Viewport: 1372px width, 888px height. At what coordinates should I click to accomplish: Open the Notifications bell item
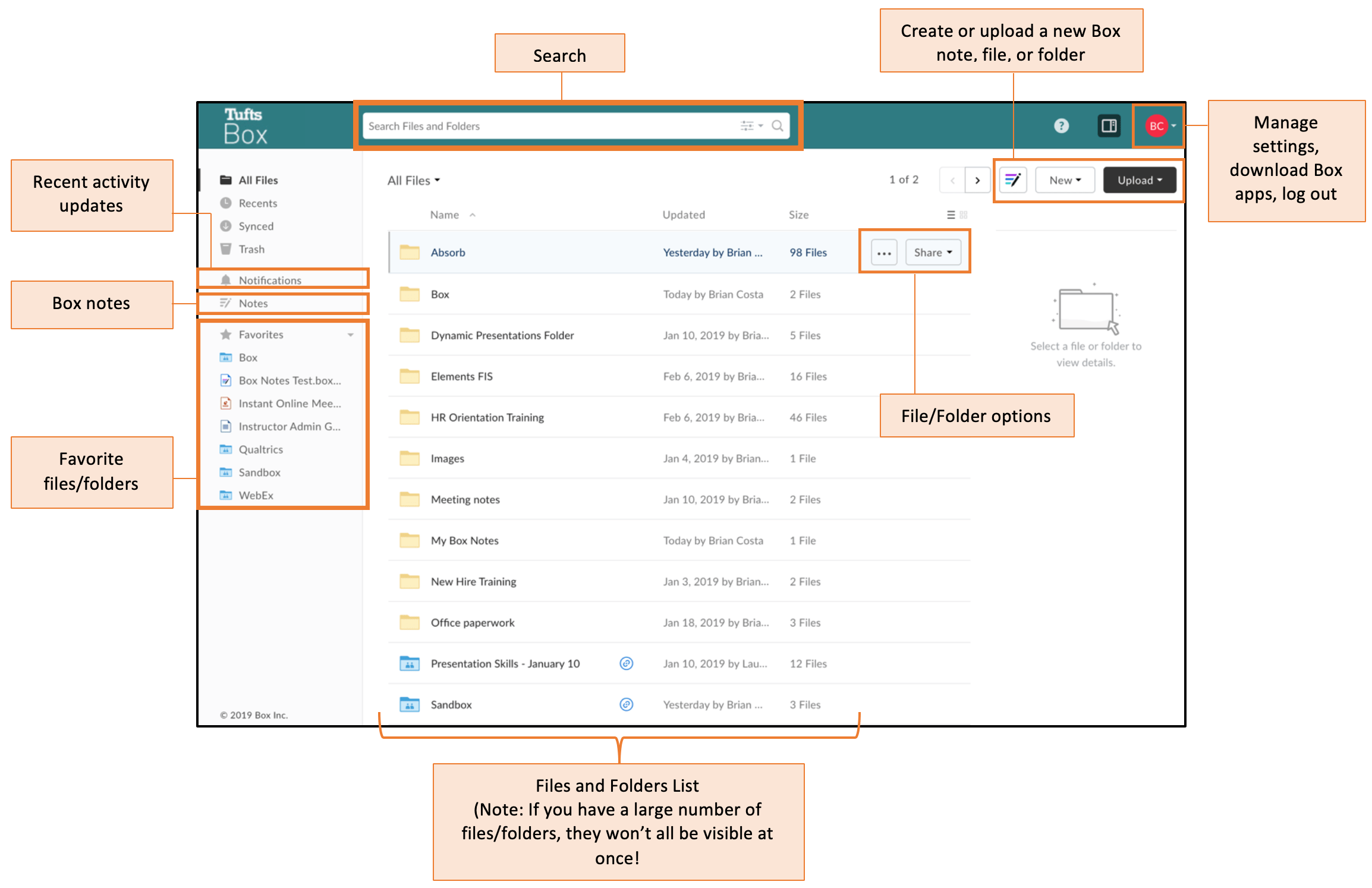pos(269,280)
